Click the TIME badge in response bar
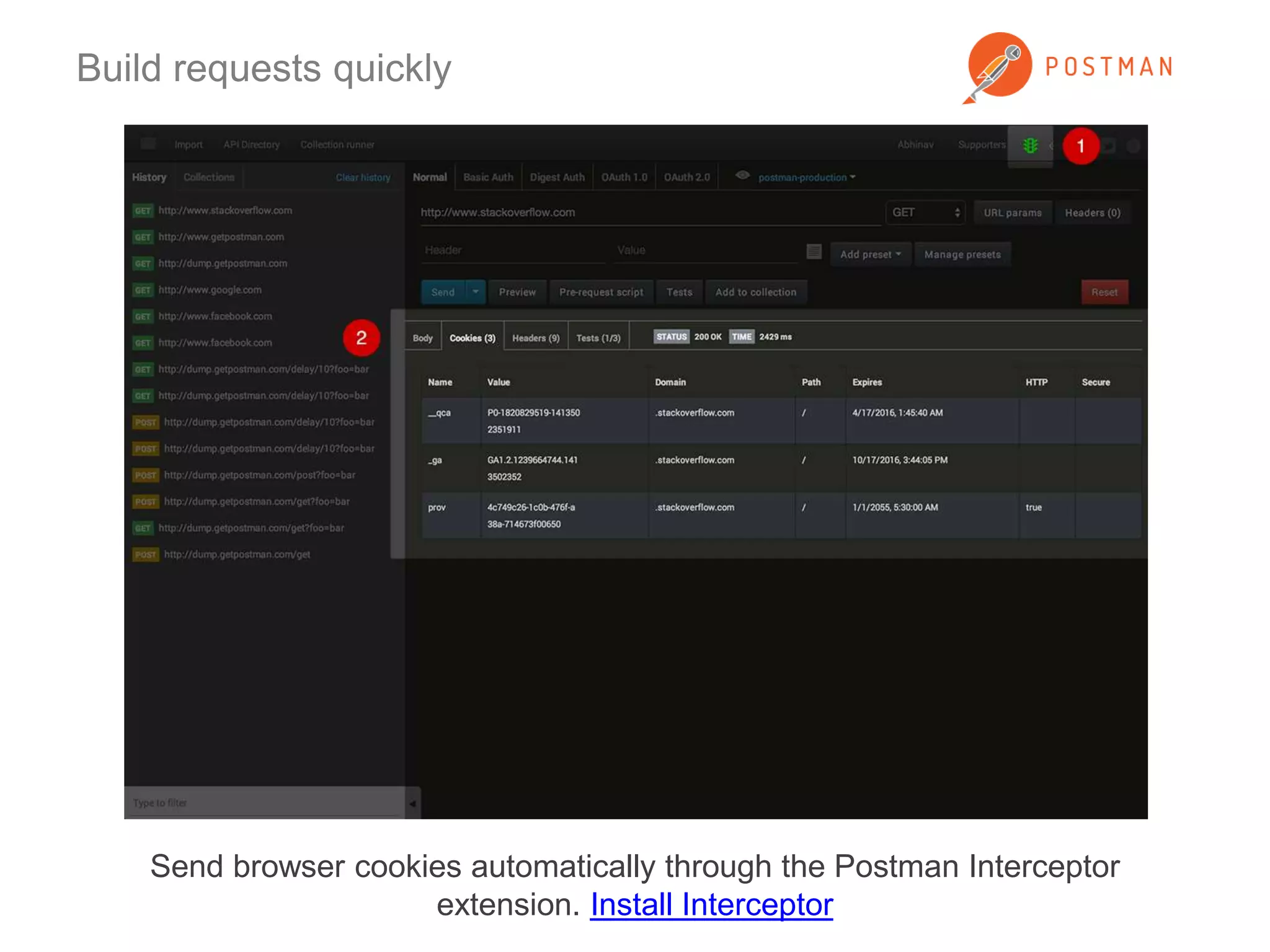1270x952 pixels. [x=742, y=337]
